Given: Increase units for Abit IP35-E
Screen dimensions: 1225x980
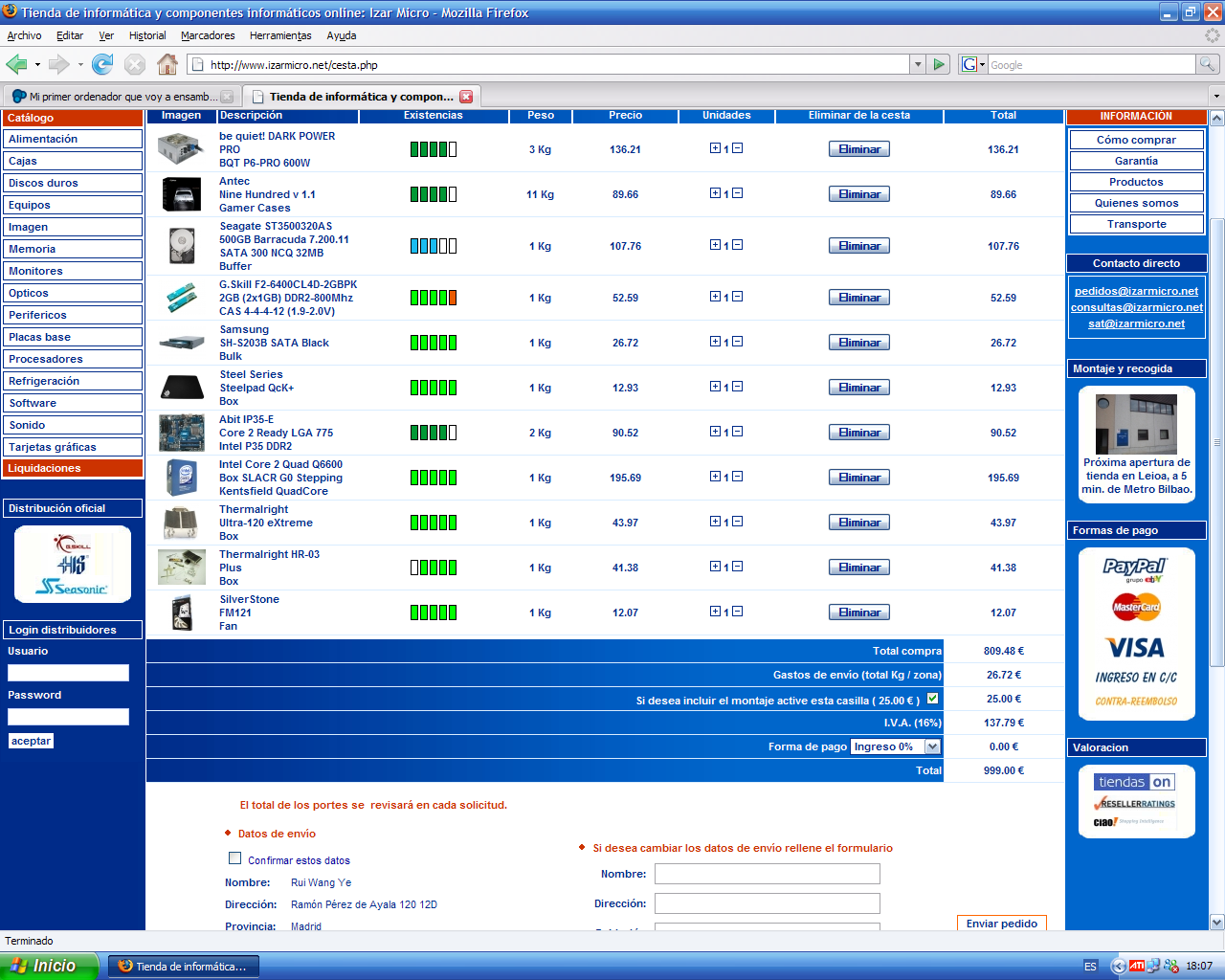Looking at the screenshot, I should click(715, 432).
